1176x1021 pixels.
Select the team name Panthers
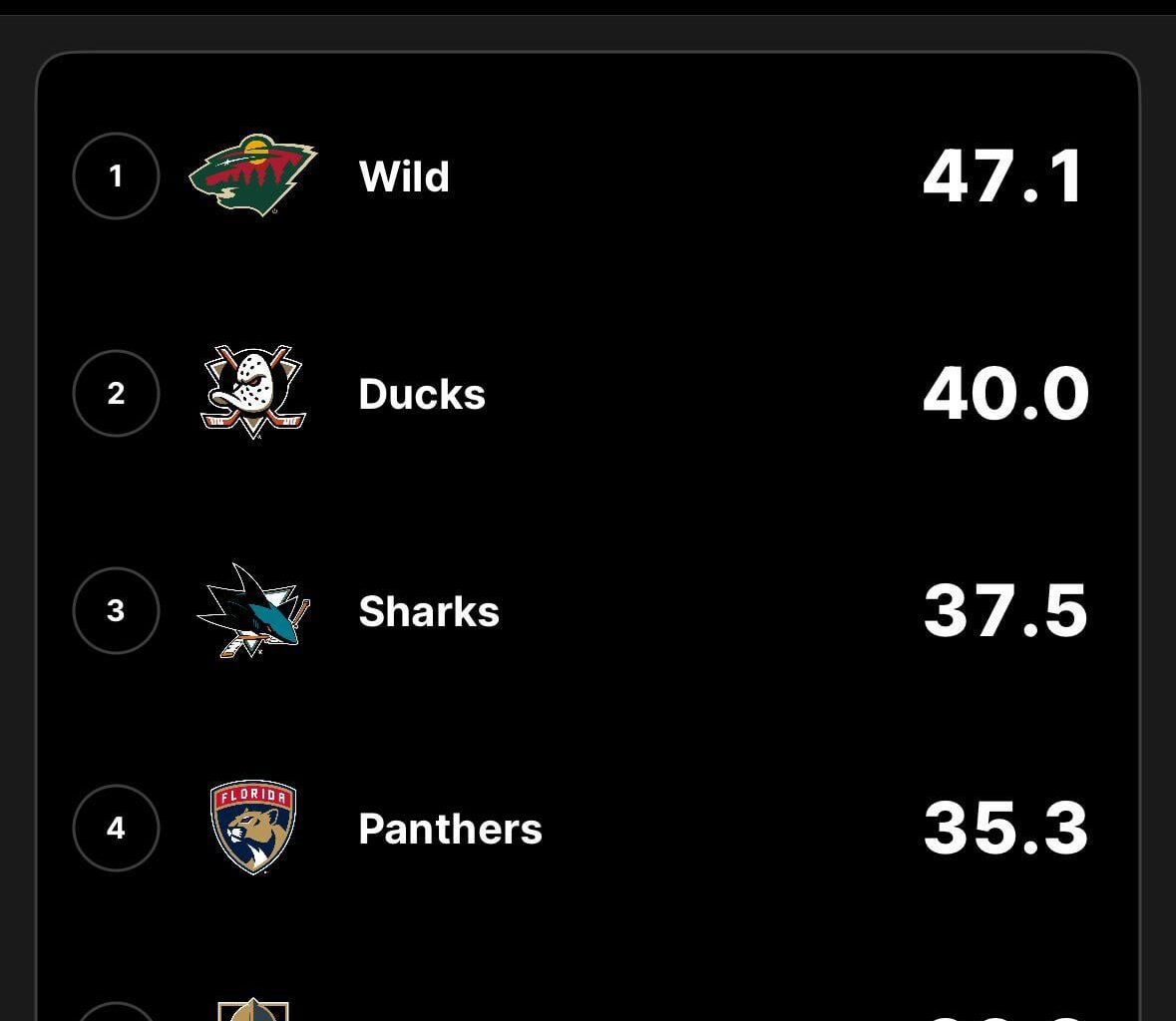pos(449,828)
